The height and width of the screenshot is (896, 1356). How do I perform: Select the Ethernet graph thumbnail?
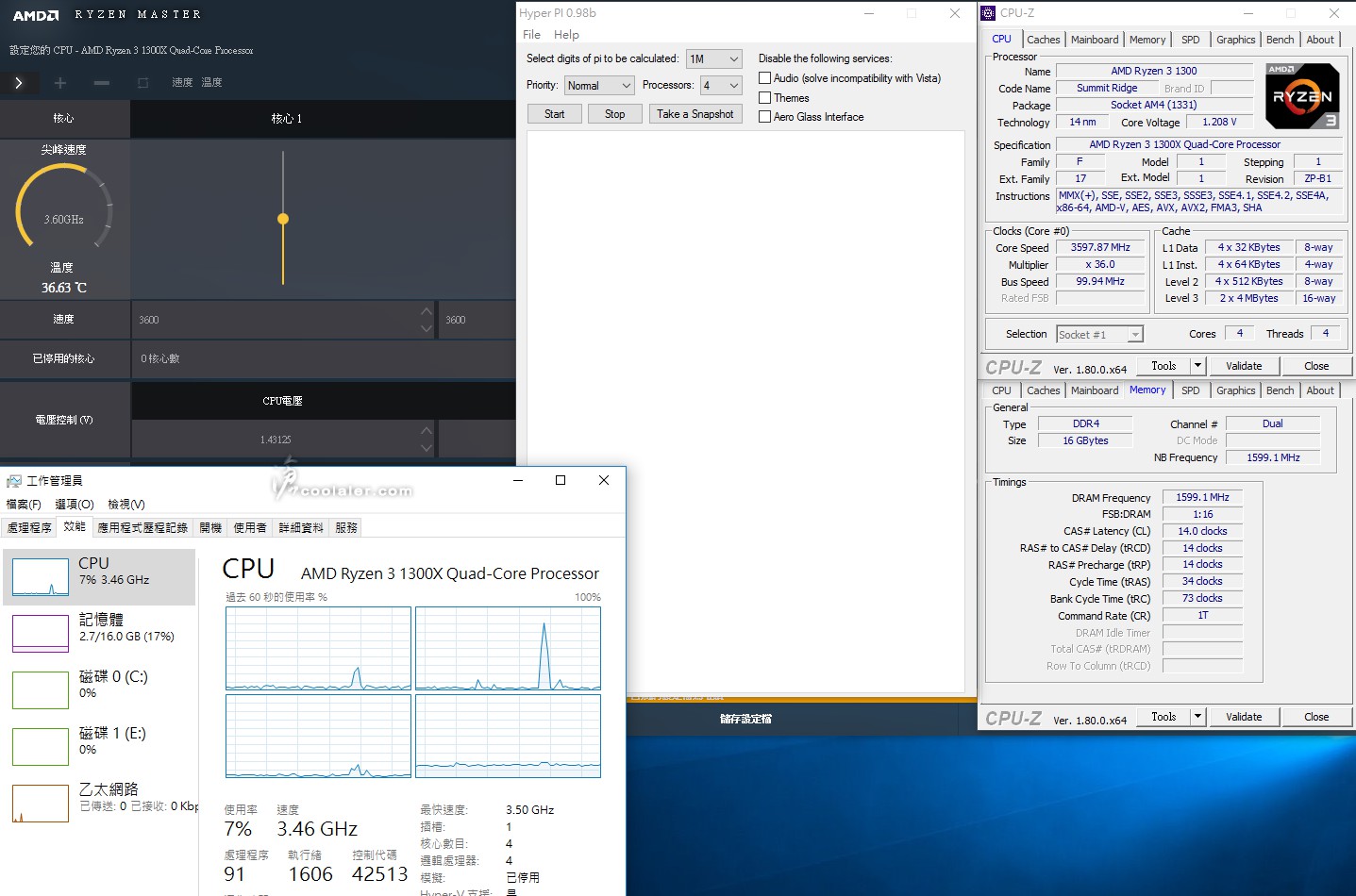click(x=41, y=804)
